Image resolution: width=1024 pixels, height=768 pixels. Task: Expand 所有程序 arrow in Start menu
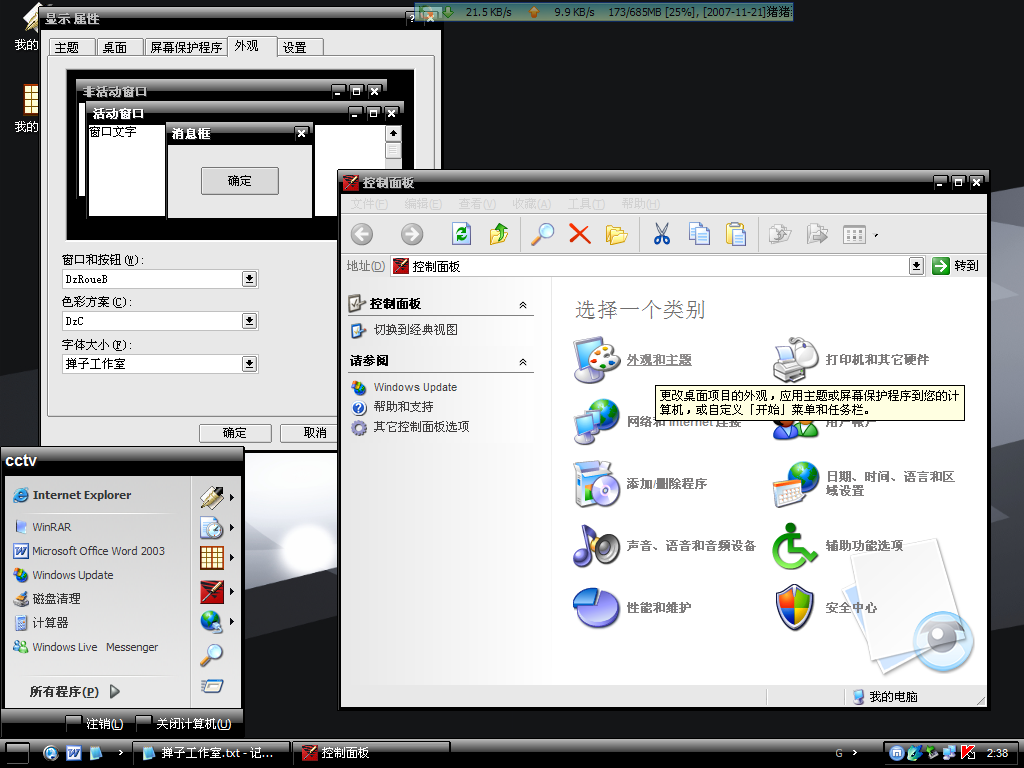coord(115,691)
